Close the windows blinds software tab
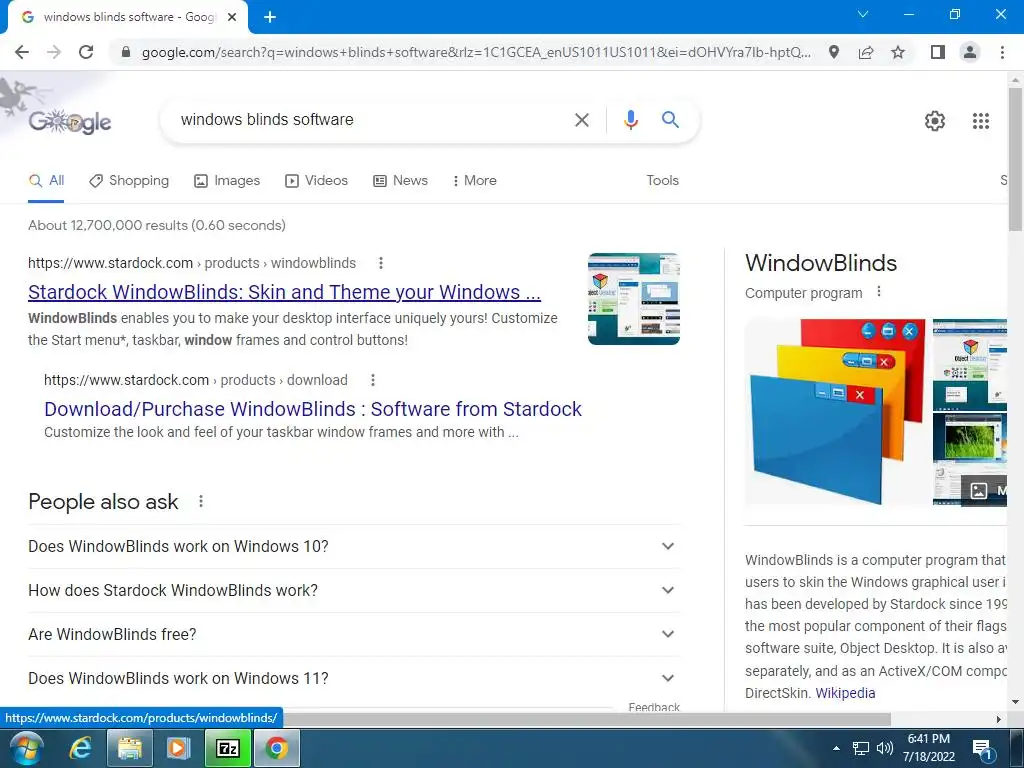 coord(232,17)
